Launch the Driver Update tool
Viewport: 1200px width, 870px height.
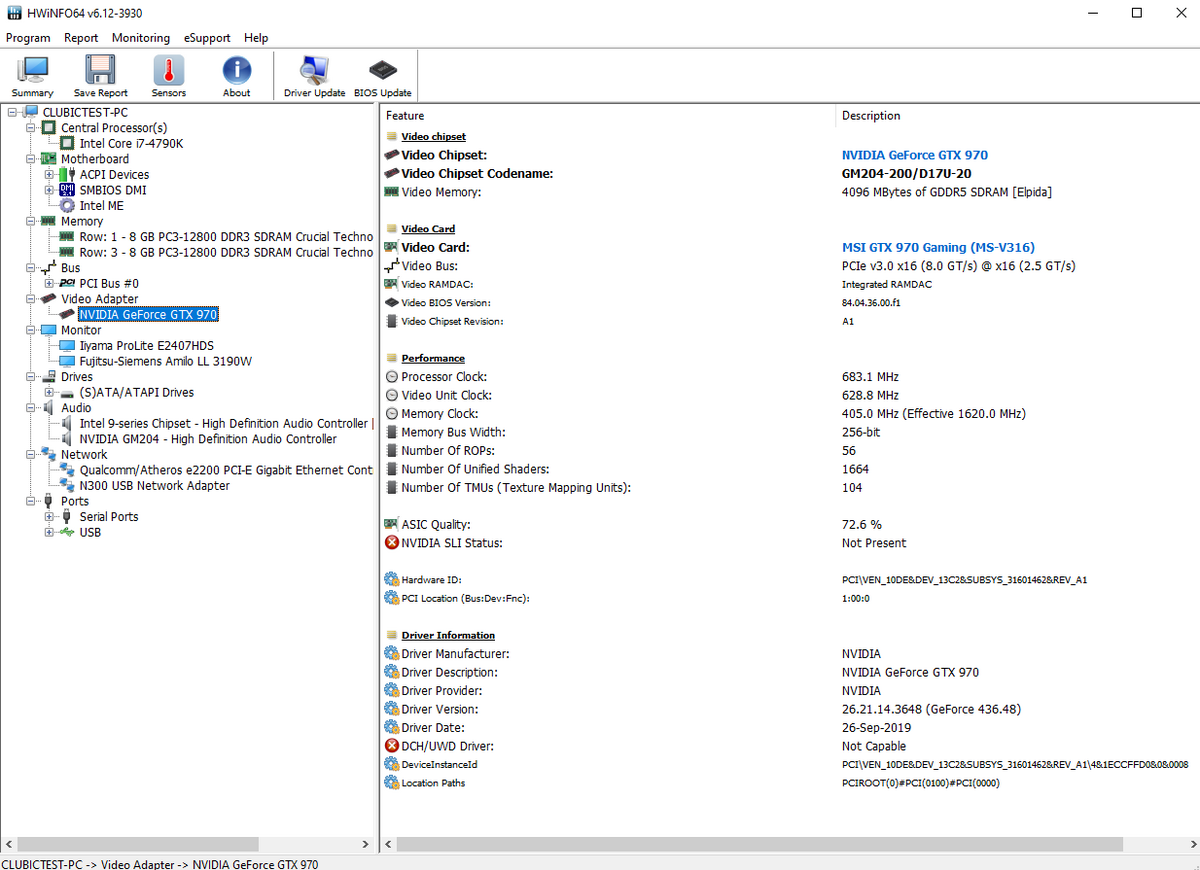(314, 76)
